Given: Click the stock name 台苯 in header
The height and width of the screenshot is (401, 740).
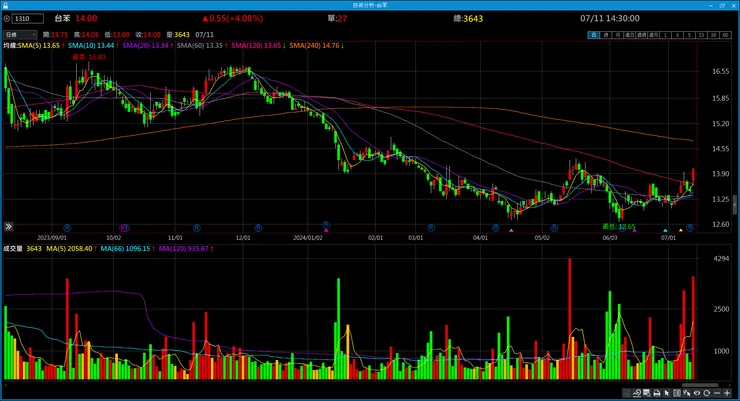Looking at the screenshot, I should 62,18.
